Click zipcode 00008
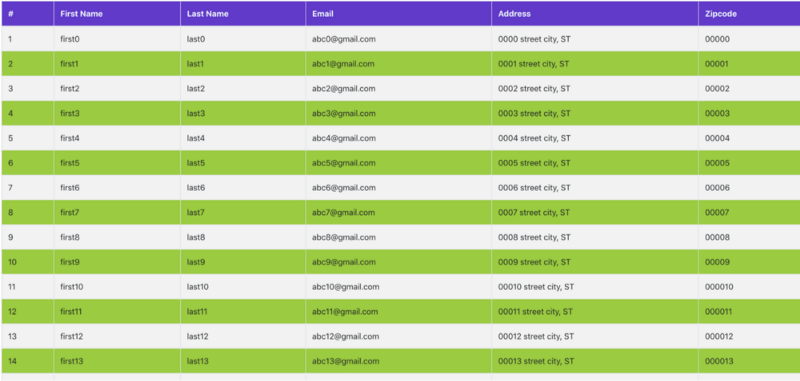Screen dimensions: 800x381 pos(717,237)
